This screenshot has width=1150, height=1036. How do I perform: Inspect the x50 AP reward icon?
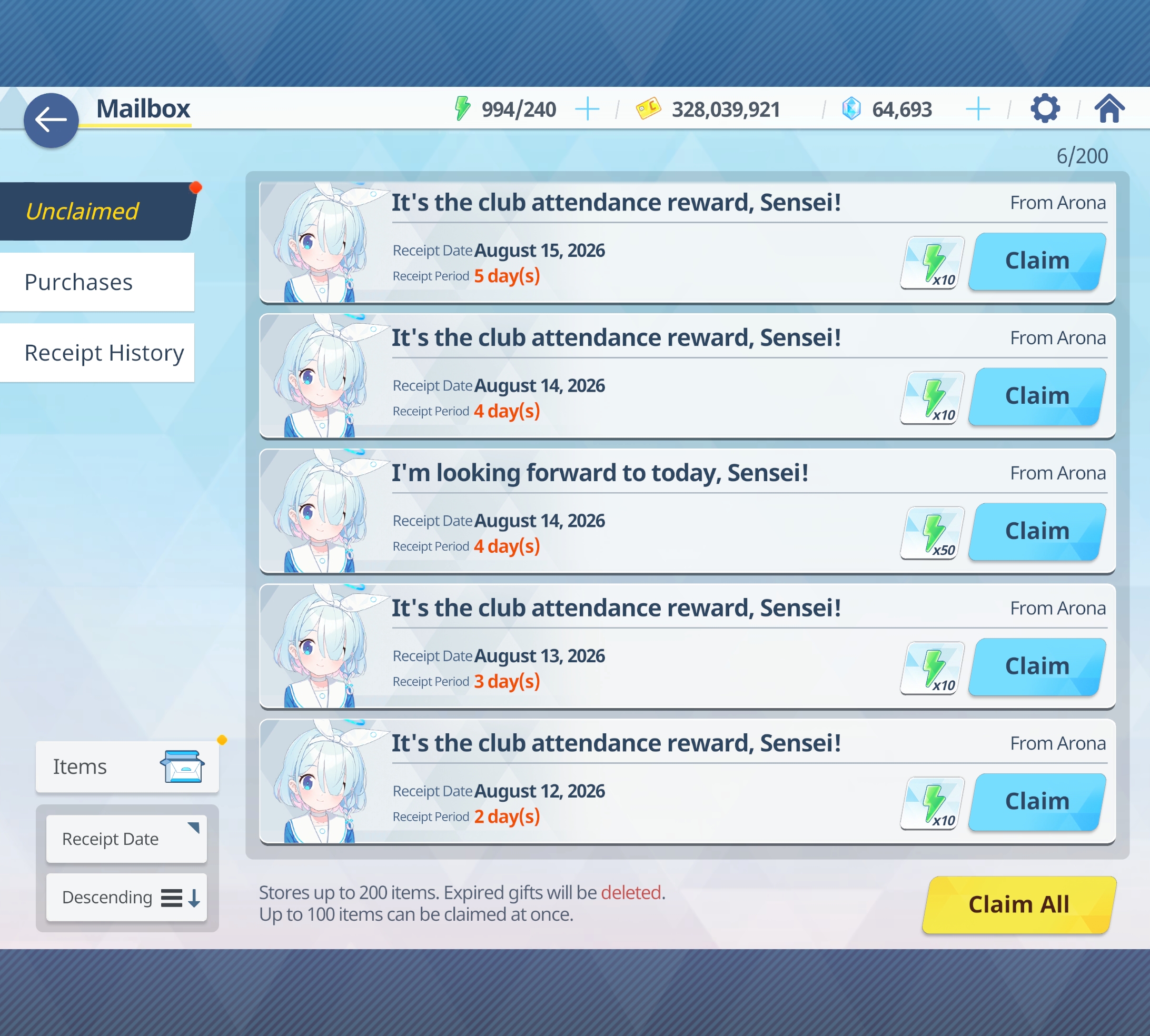pos(933,533)
